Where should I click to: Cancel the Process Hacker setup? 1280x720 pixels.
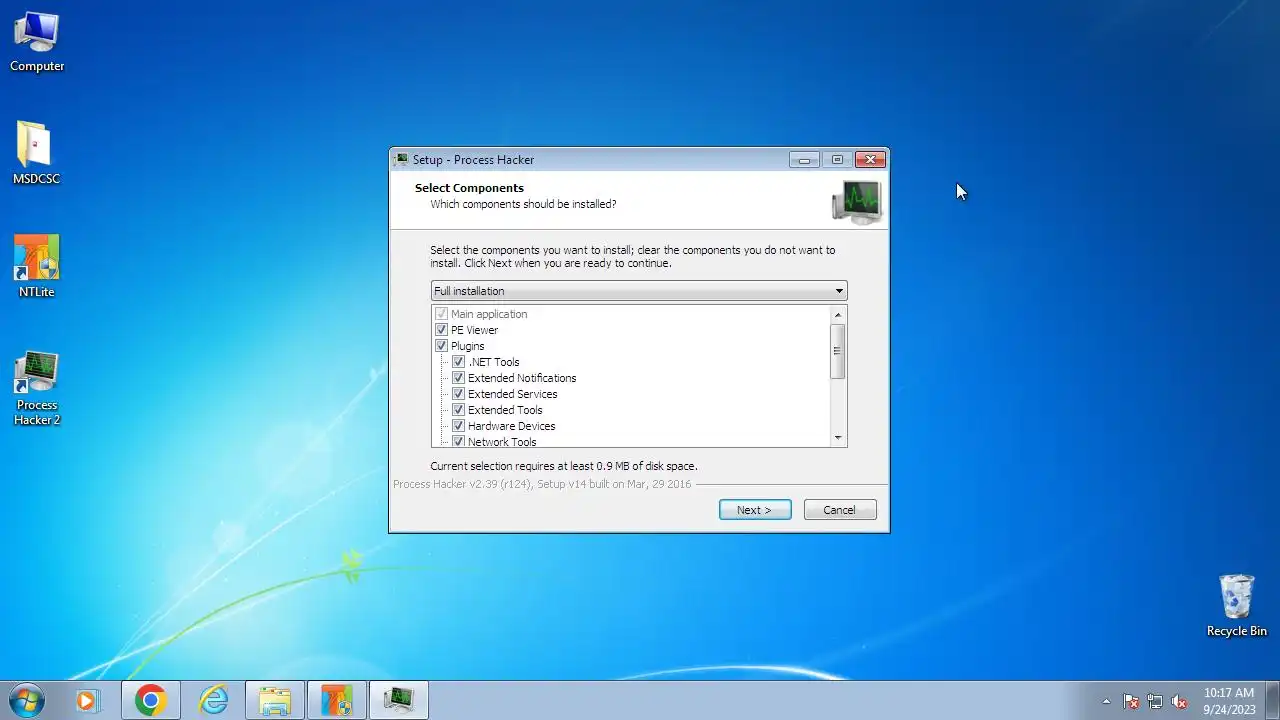(840, 510)
